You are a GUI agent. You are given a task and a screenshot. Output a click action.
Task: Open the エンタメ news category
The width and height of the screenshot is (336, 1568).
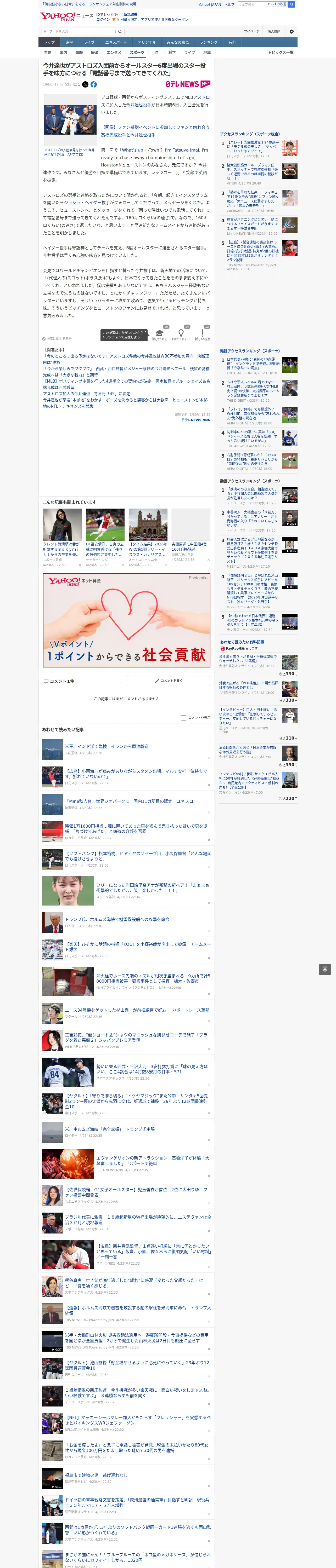coord(114,52)
